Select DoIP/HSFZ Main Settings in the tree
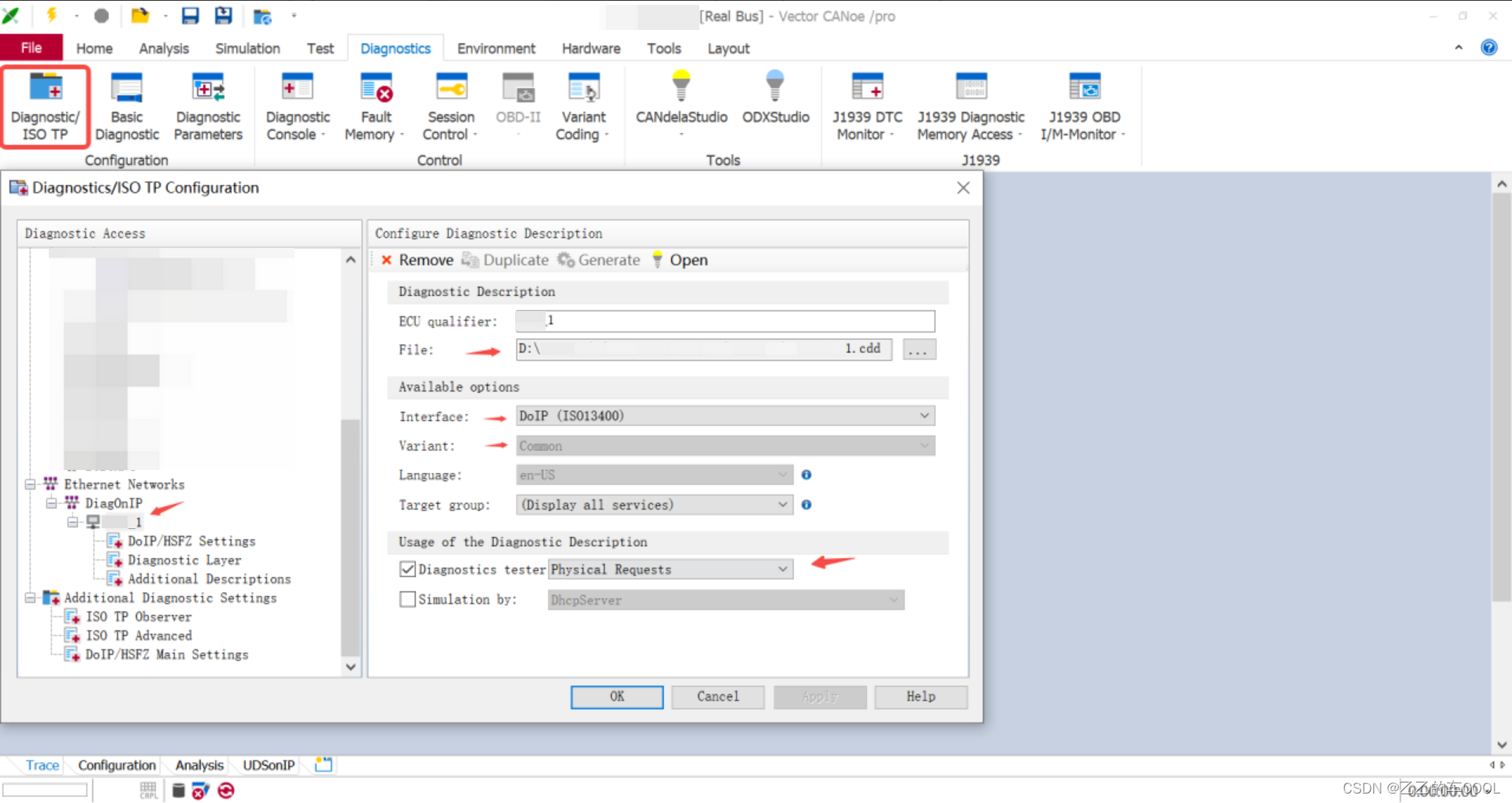Viewport: 1512px width, 803px height. [x=166, y=654]
